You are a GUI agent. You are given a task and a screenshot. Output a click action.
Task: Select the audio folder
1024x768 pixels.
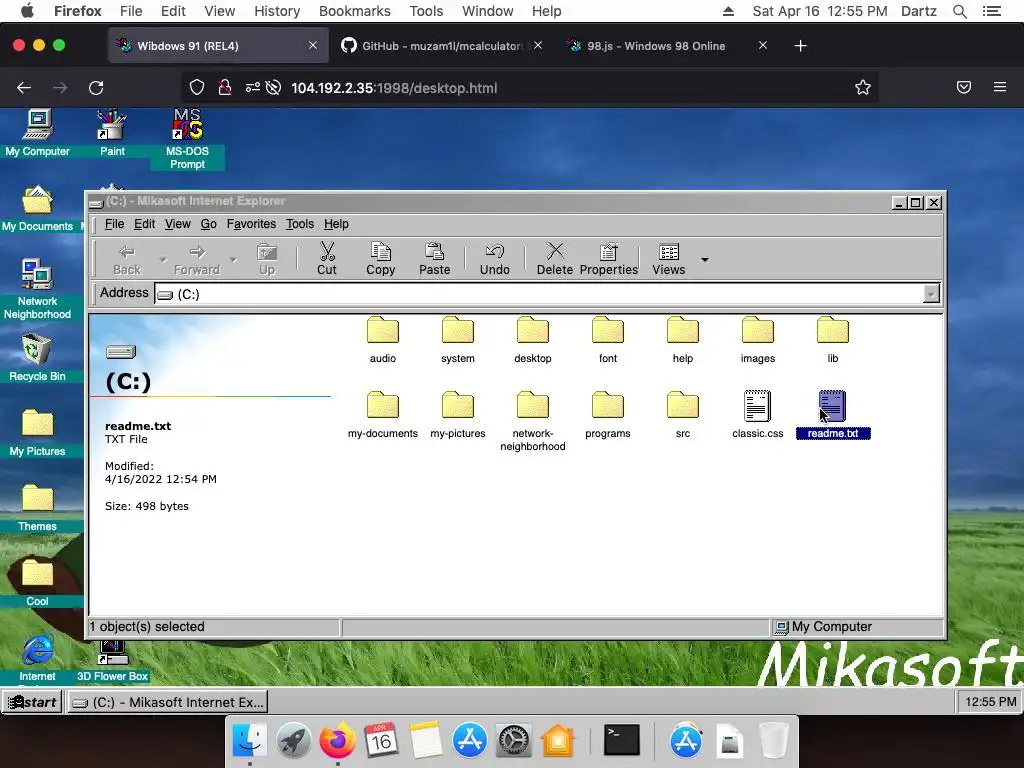pos(383,340)
